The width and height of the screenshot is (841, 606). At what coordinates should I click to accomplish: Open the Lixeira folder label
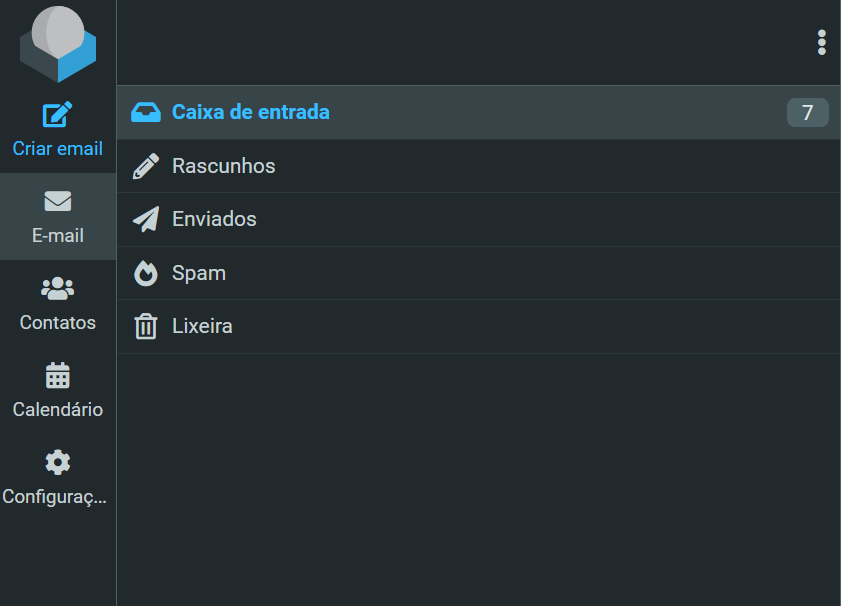point(202,326)
